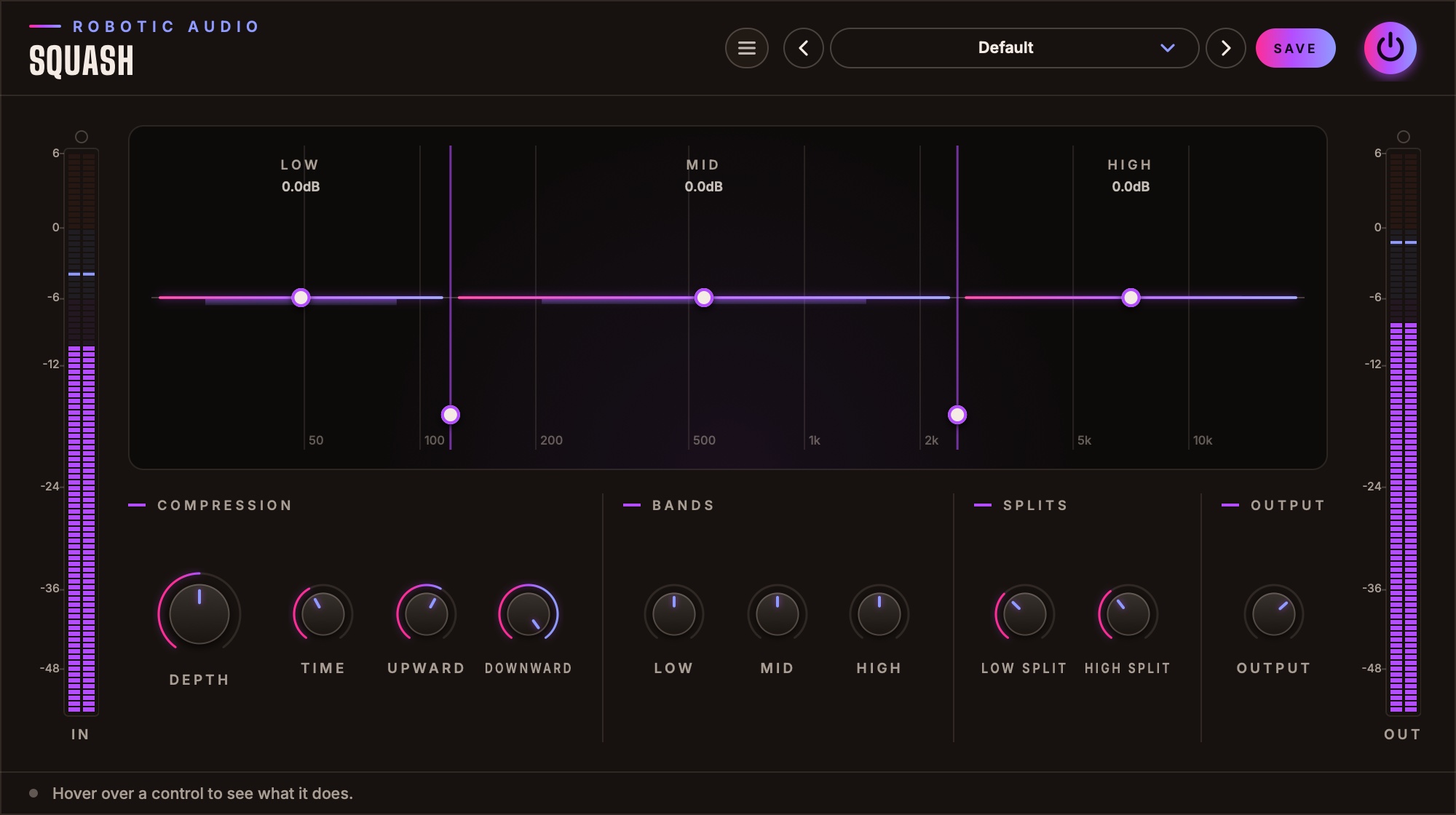Click the Robotic Audio brand text
1456x815 pixels.
pos(166,27)
